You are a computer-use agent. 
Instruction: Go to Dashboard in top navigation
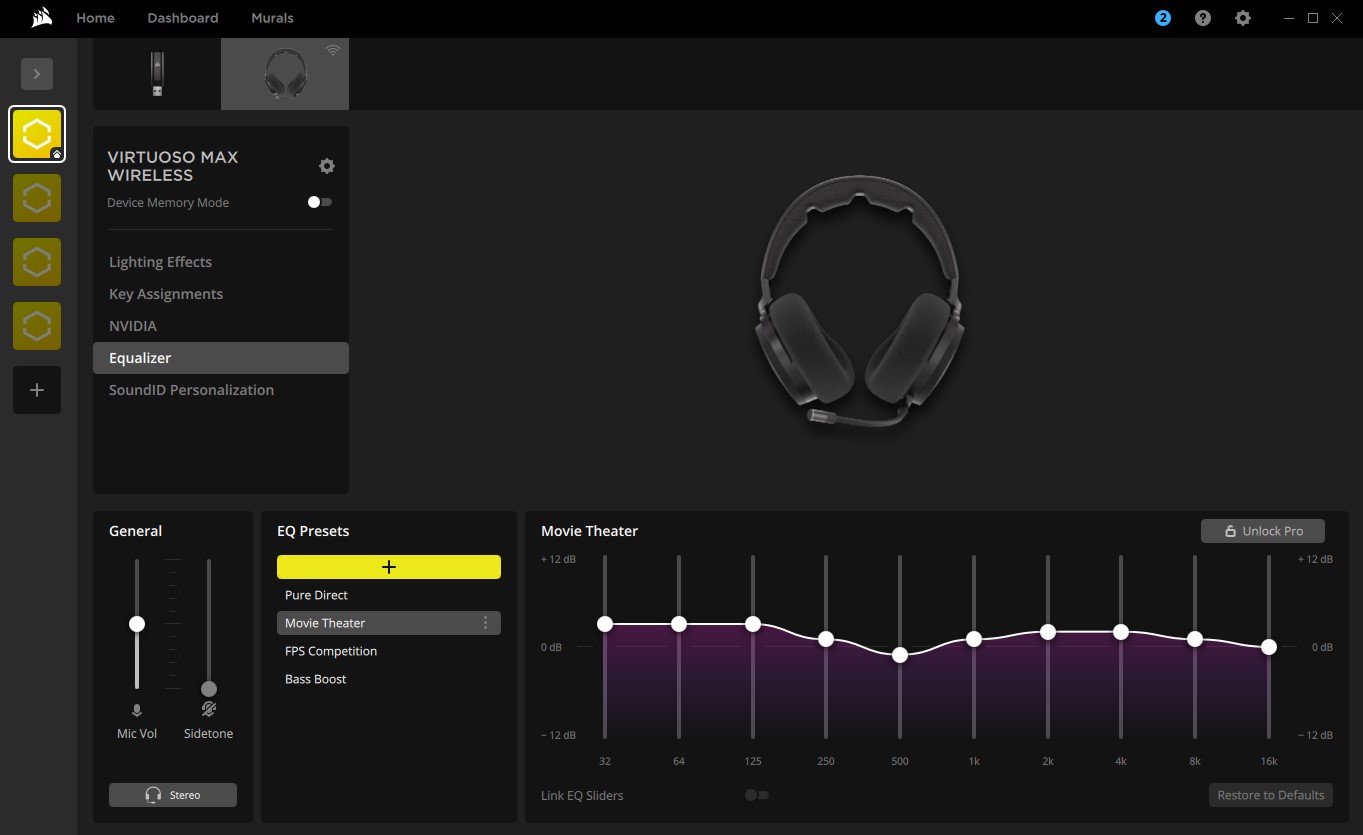183,18
